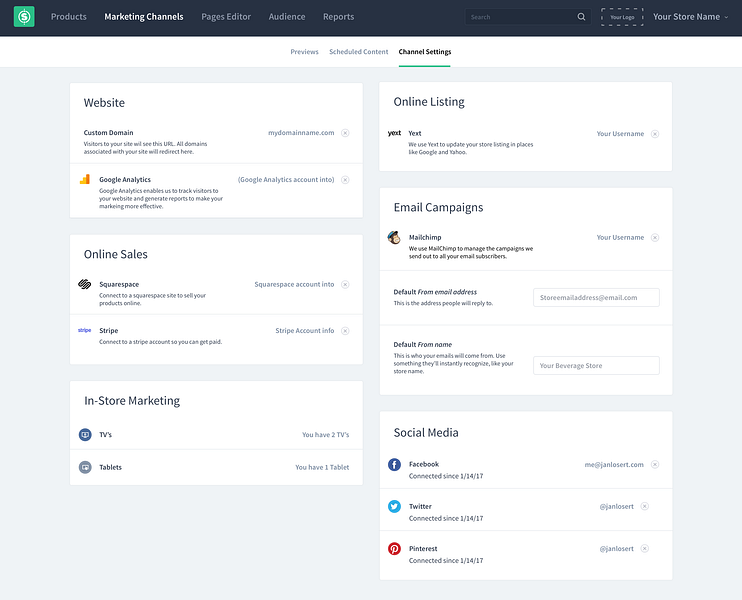
Task: Disconnect the Pinterest account
Action: (x=645, y=548)
